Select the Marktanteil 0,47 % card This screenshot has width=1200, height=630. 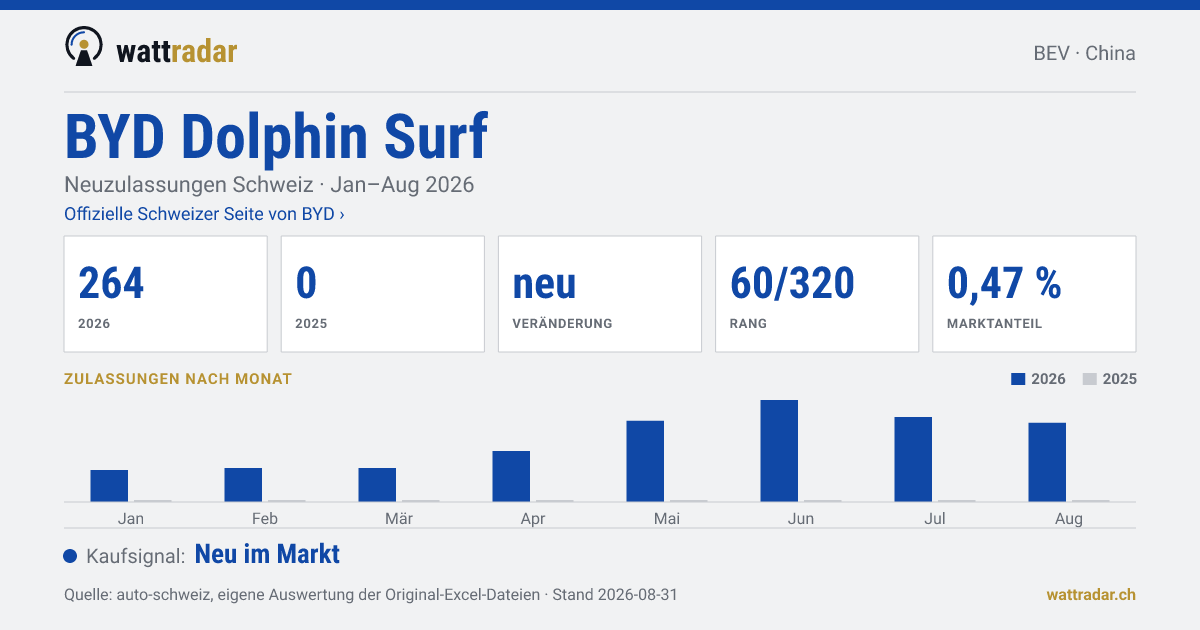pyautogui.click(x=1034, y=294)
